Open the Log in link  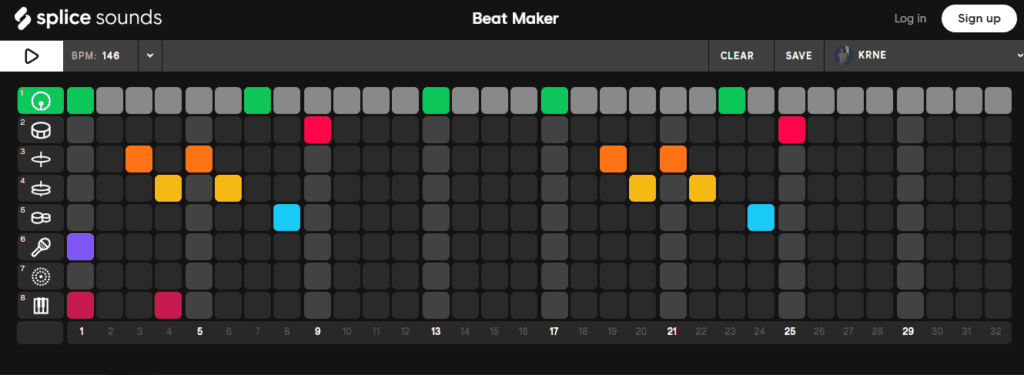click(910, 18)
